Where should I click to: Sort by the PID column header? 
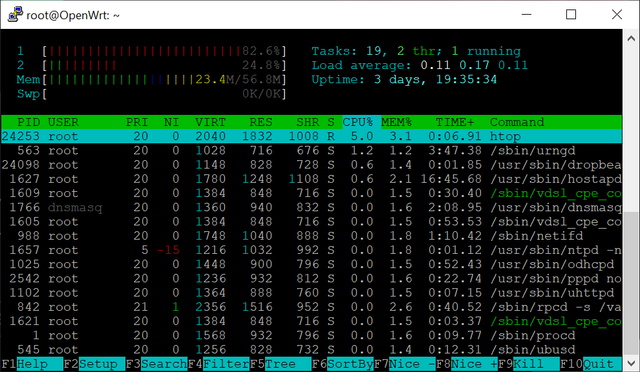pyautogui.click(x=29, y=122)
